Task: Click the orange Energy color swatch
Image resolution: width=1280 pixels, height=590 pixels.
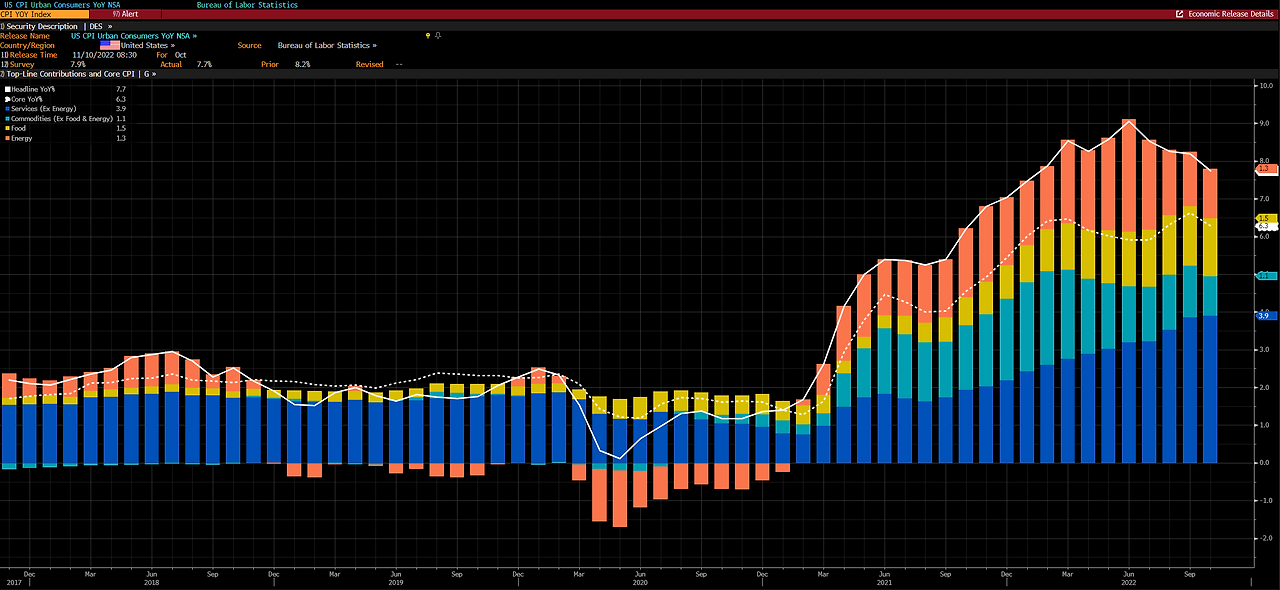Action: pyautogui.click(x=7, y=138)
